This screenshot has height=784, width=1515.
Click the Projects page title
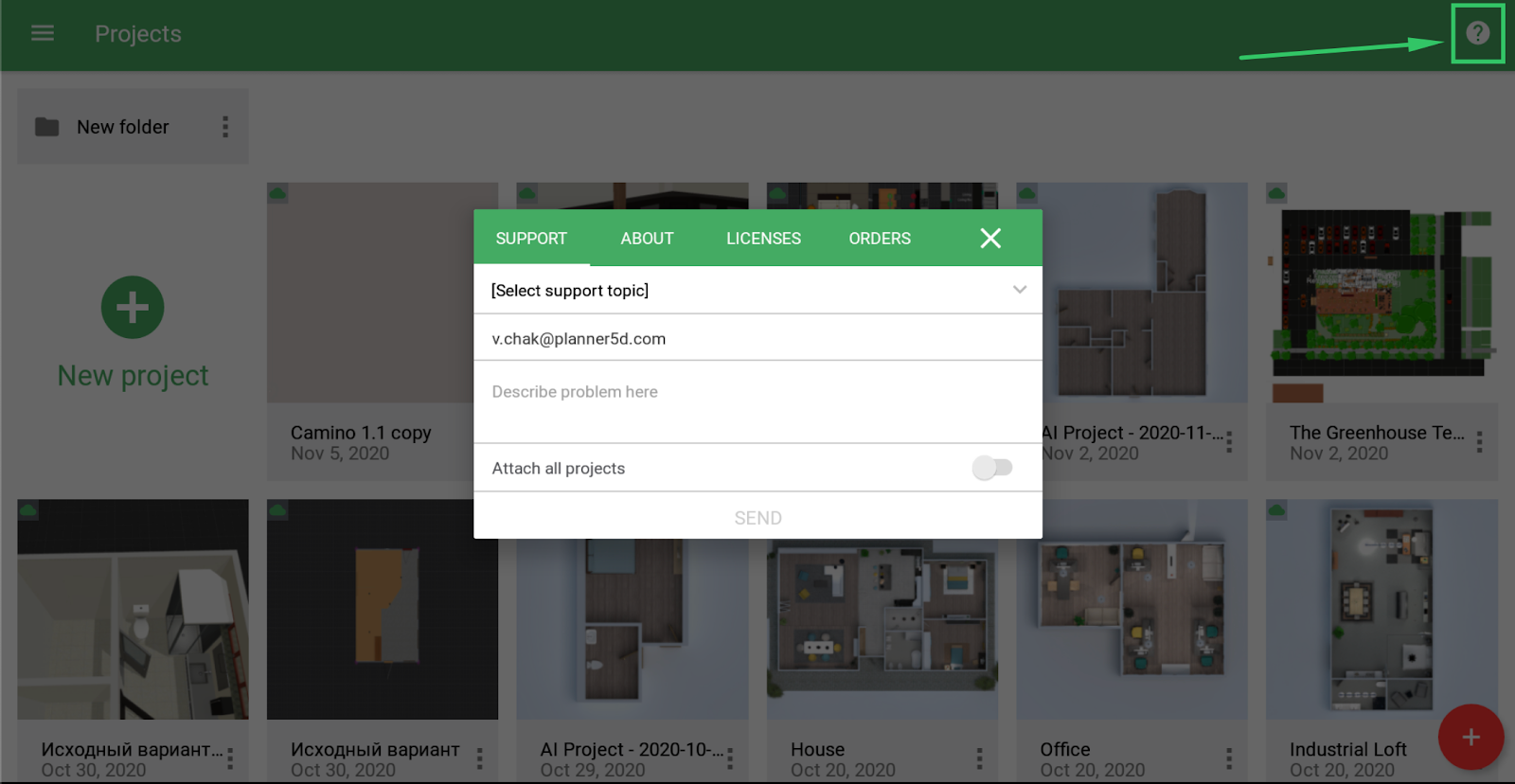(138, 34)
